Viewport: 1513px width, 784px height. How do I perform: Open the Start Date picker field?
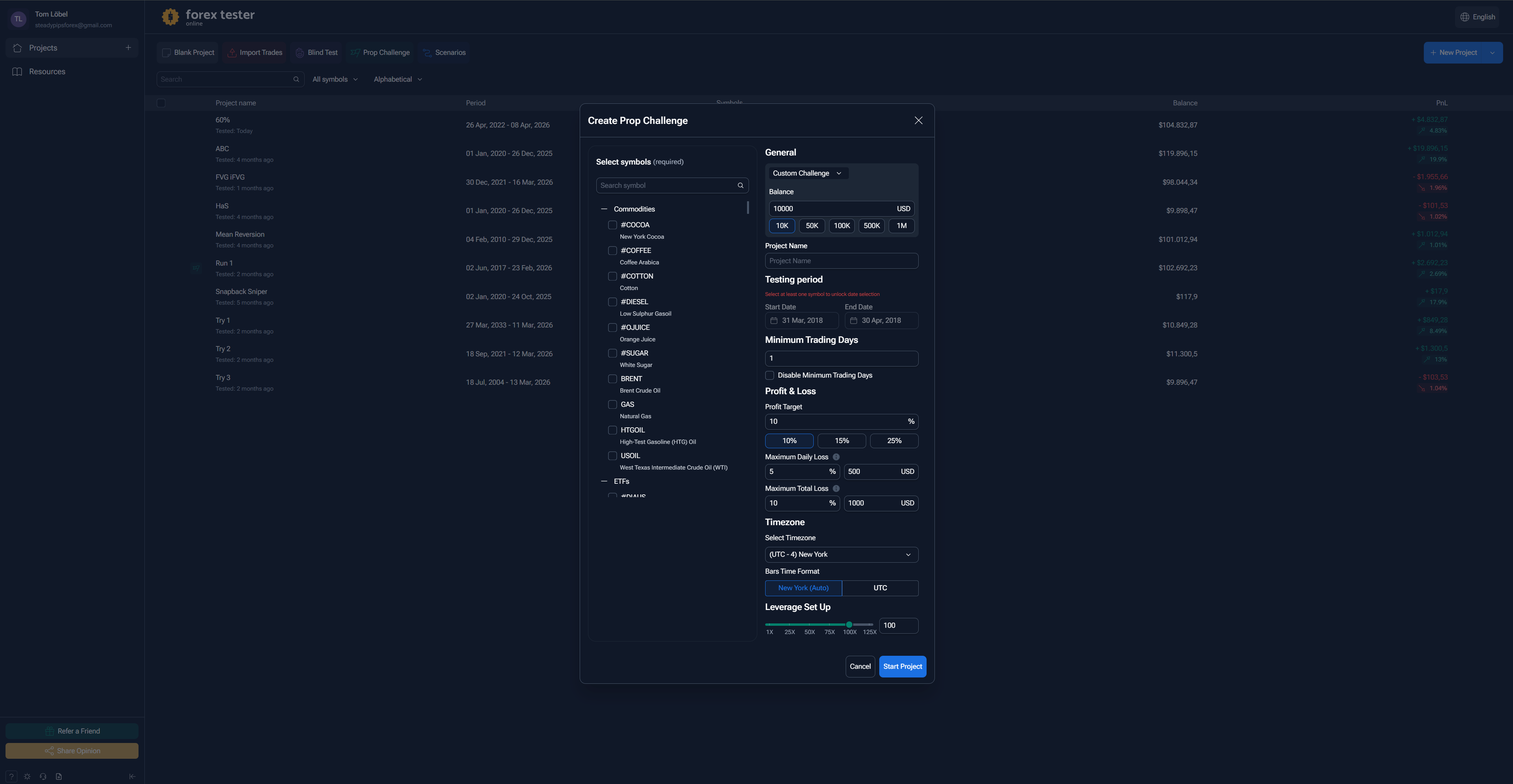point(802,321)
